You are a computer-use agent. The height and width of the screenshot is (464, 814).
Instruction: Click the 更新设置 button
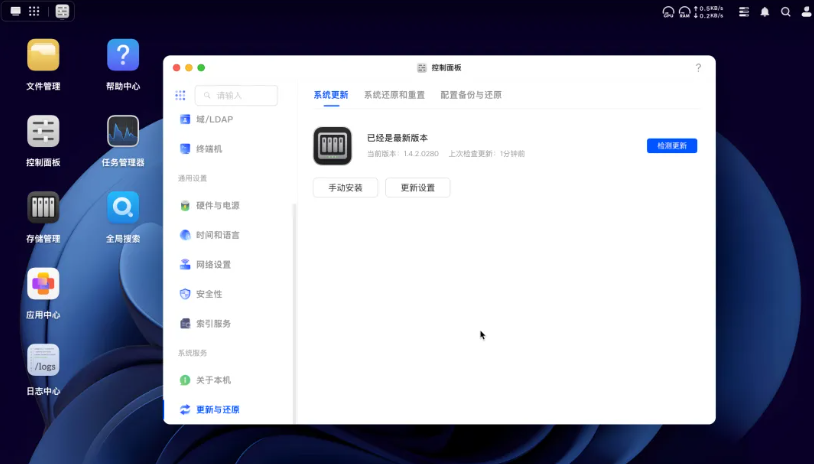(417, 188)
